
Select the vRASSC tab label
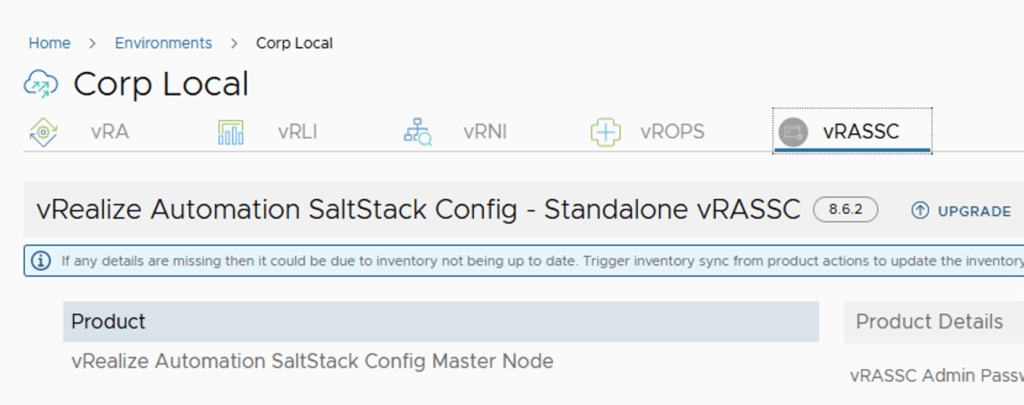pos(861,132)
